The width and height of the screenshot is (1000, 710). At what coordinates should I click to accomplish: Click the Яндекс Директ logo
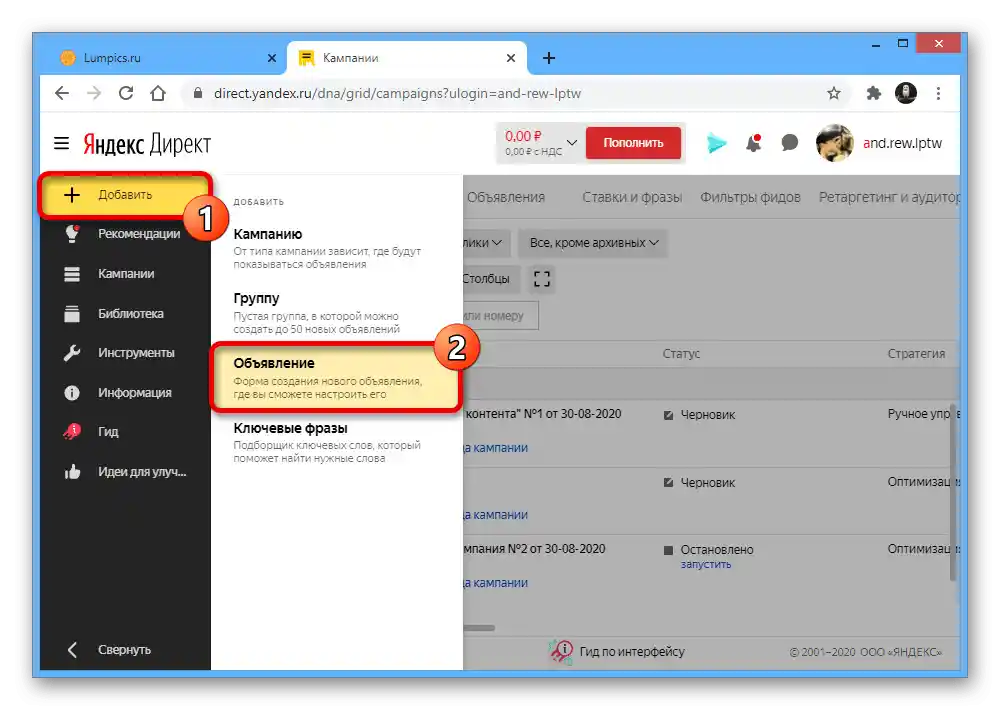pos(147,144)
